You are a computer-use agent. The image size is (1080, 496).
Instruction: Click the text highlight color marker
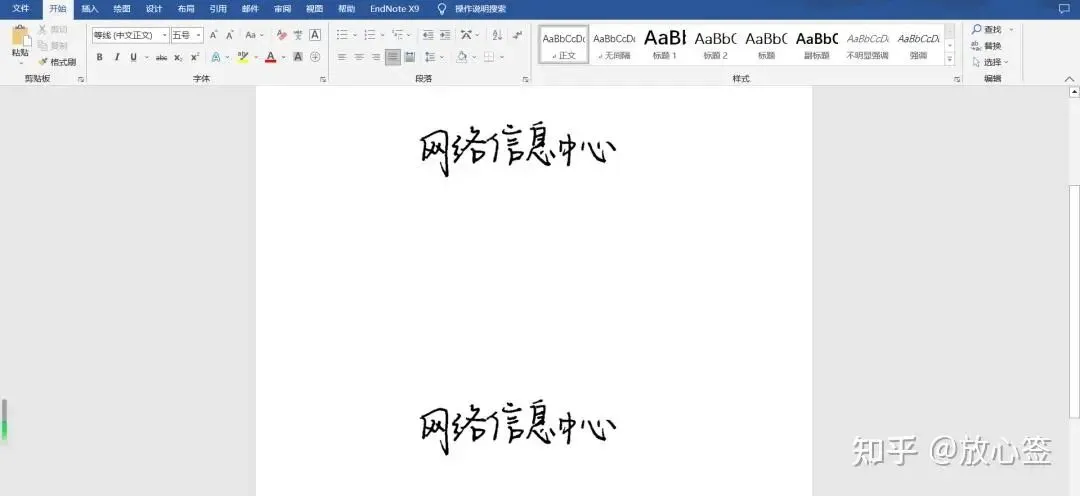(242, 57)
